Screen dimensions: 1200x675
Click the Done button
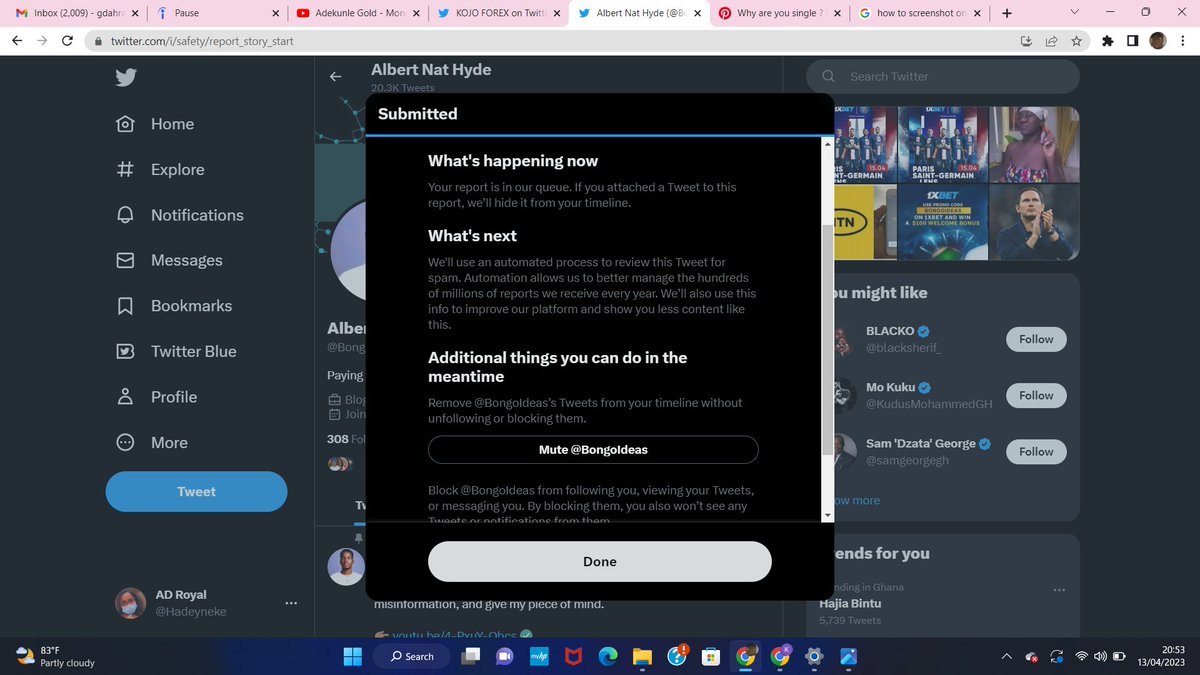tap(600, 561)
